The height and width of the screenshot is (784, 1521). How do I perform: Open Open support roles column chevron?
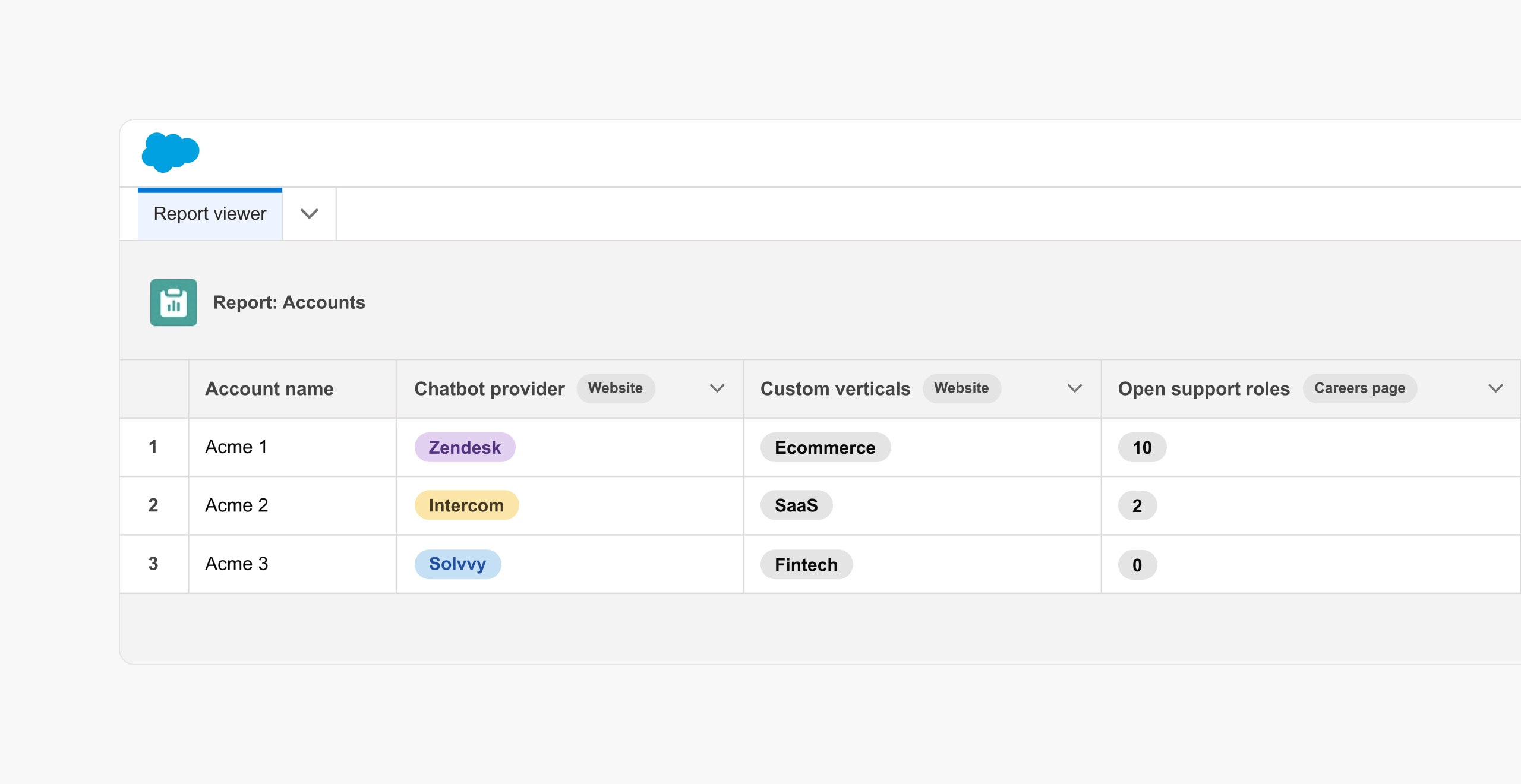pyautogui.click(x=1495, y=388)
